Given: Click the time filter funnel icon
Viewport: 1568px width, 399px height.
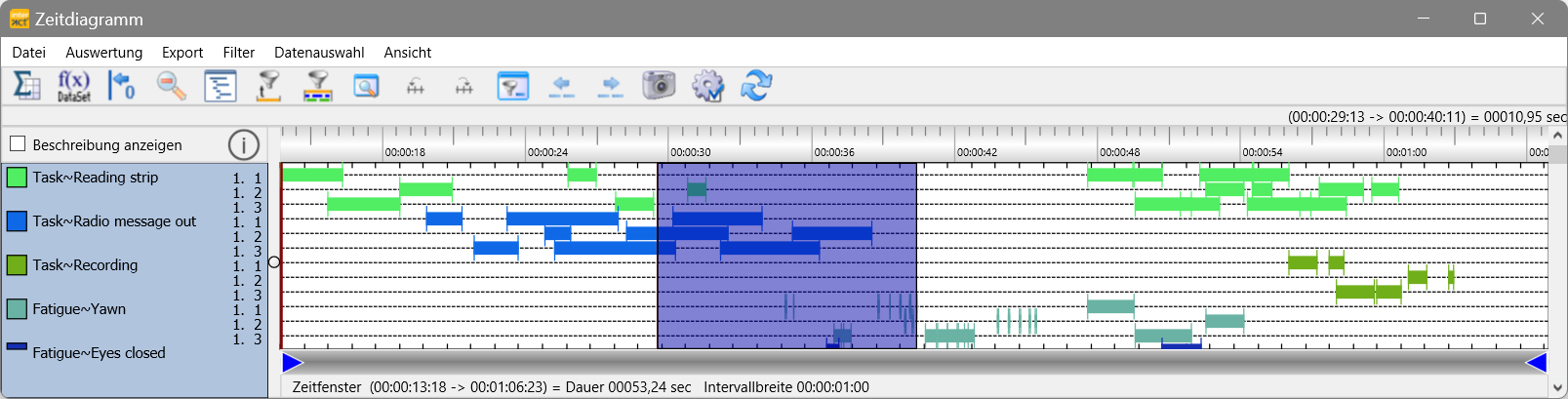Looking at the screenshot, I should 268,86.
